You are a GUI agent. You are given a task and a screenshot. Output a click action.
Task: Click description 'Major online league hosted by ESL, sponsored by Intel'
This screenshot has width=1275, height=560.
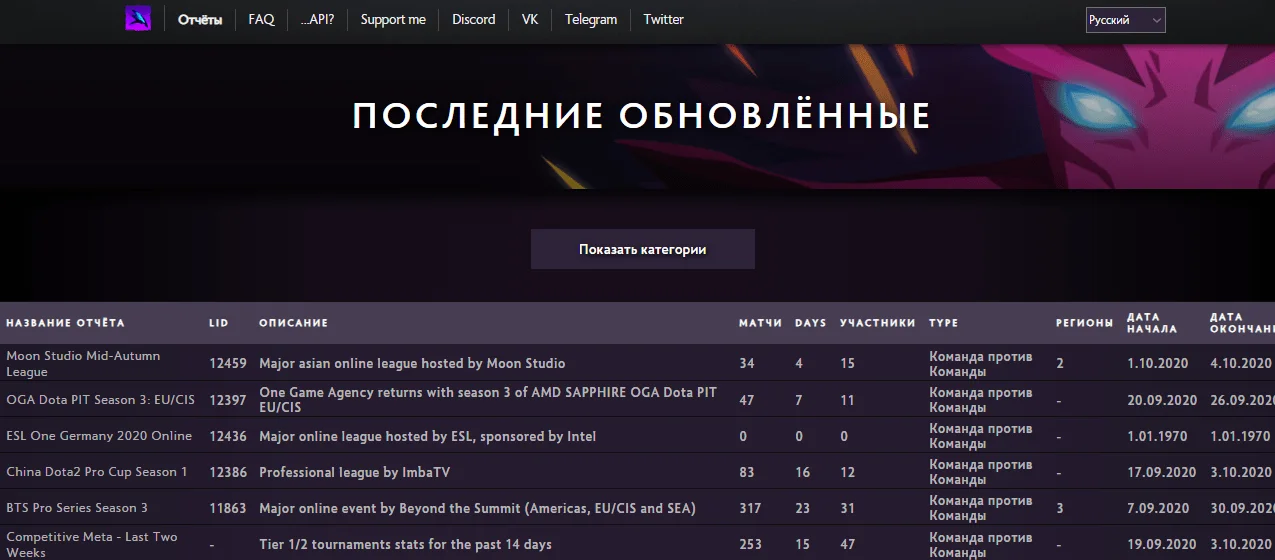428,435
